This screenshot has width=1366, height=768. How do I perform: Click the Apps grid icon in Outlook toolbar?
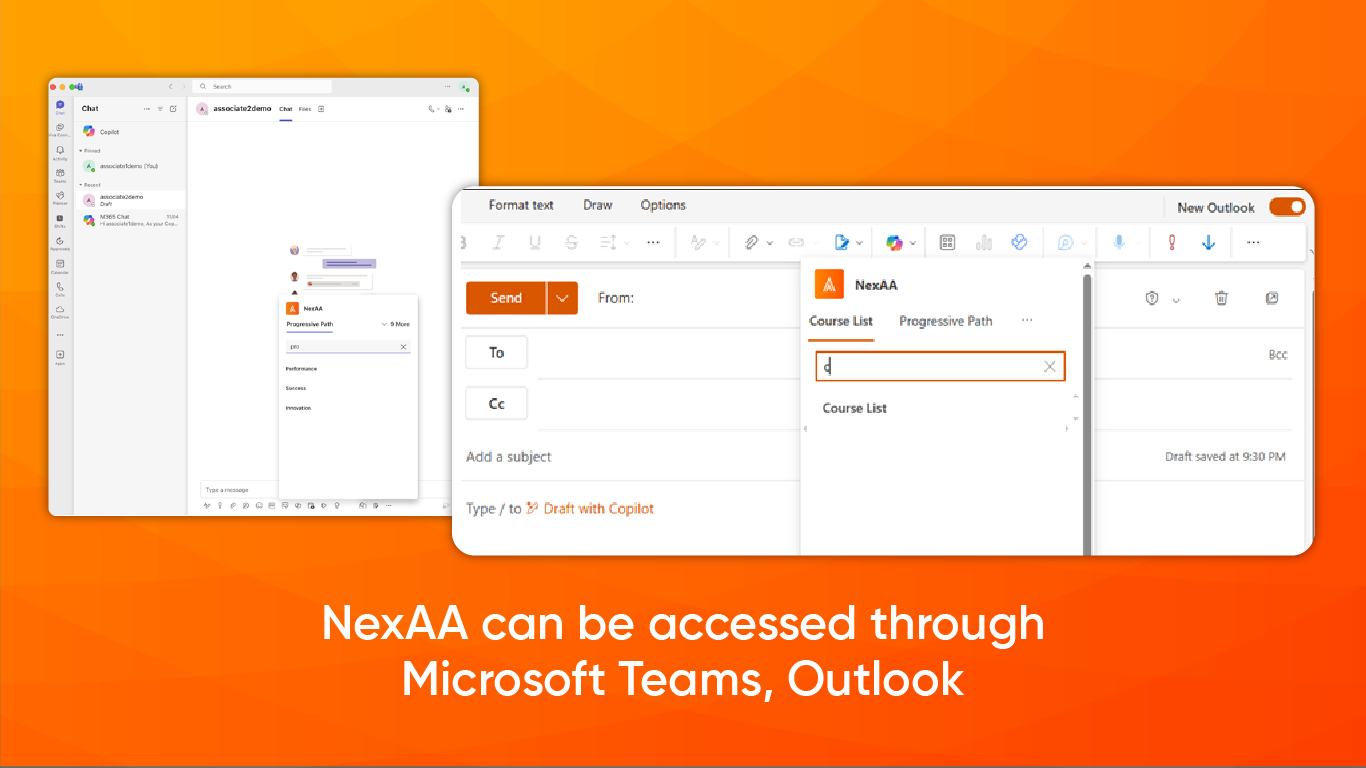pyautogui.click(x=948, y=242)
